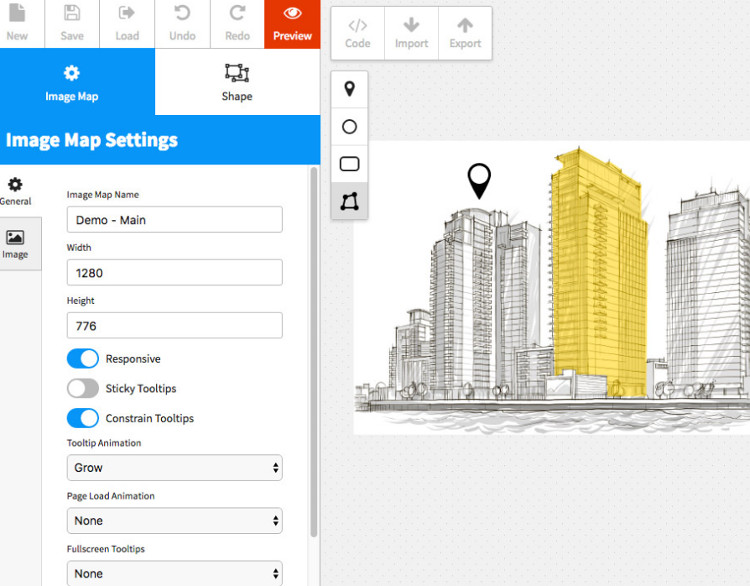Image resolution: width=750 pixels, height=586 pixels.
Task: Edit the Image Map Name field
Action: 175,220
